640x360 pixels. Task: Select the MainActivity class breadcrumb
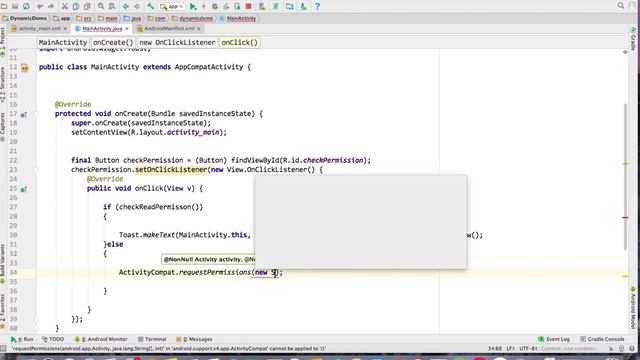pyautogui.click(x=238, y=18)
